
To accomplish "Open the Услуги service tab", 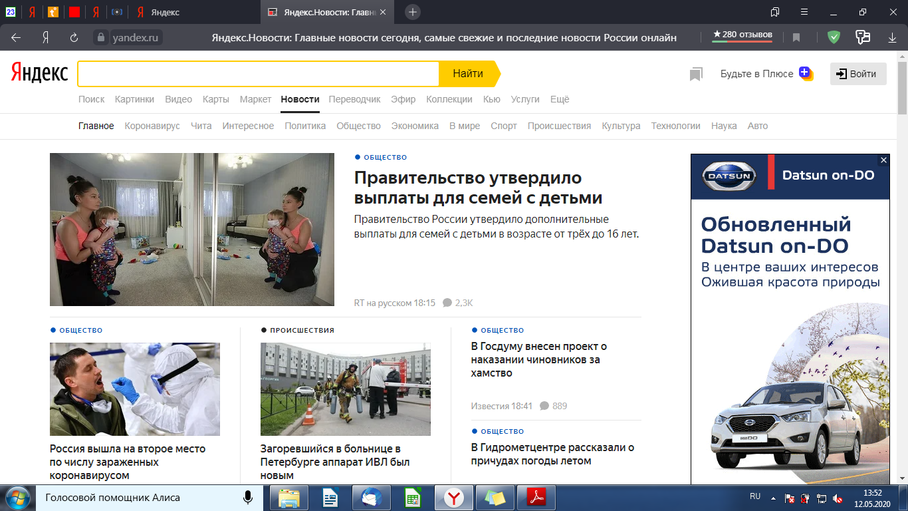I will point(525,99).
